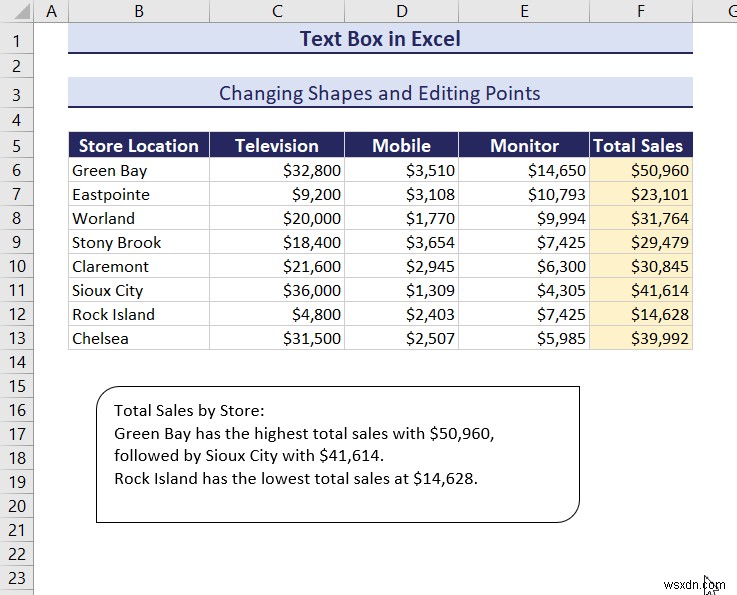
Task: Click the 'Store Location' header cell
Action: 139,145
